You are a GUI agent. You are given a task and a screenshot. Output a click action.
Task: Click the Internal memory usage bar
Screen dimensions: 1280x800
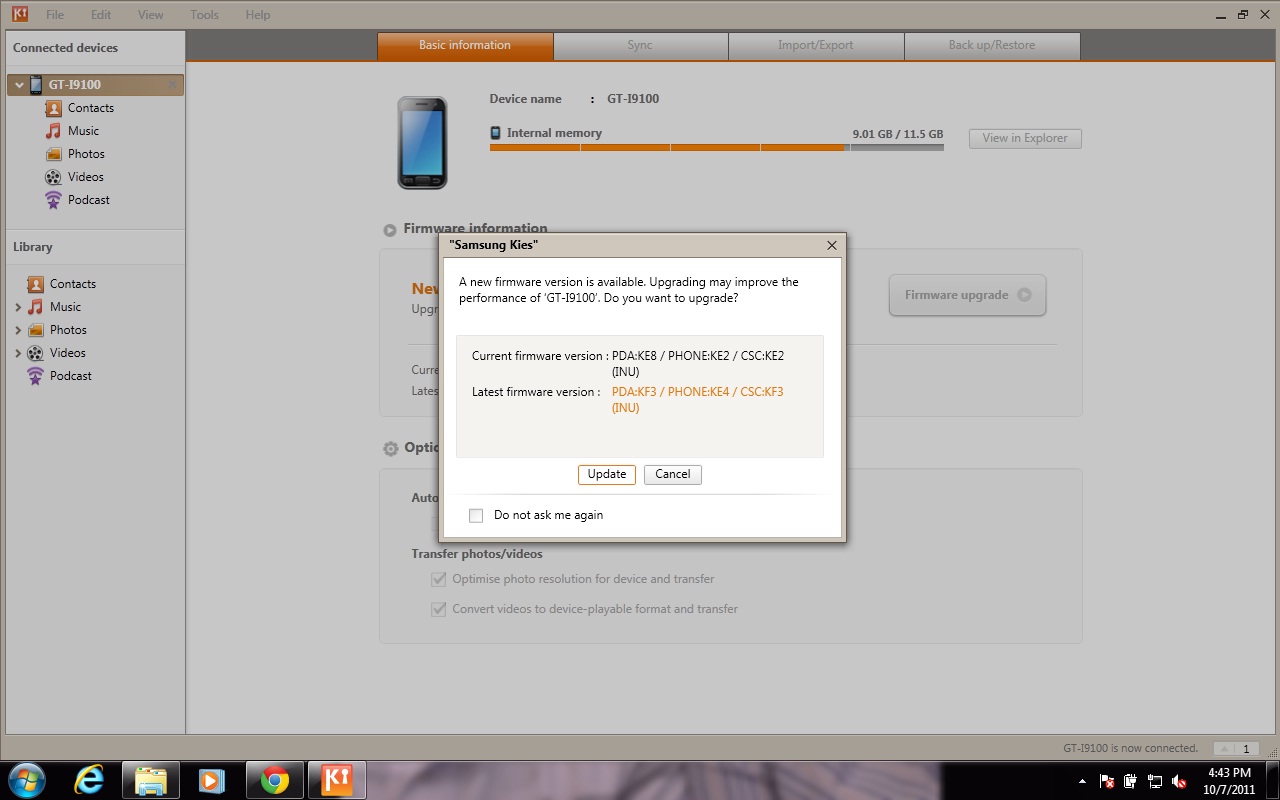coord(717,148)
